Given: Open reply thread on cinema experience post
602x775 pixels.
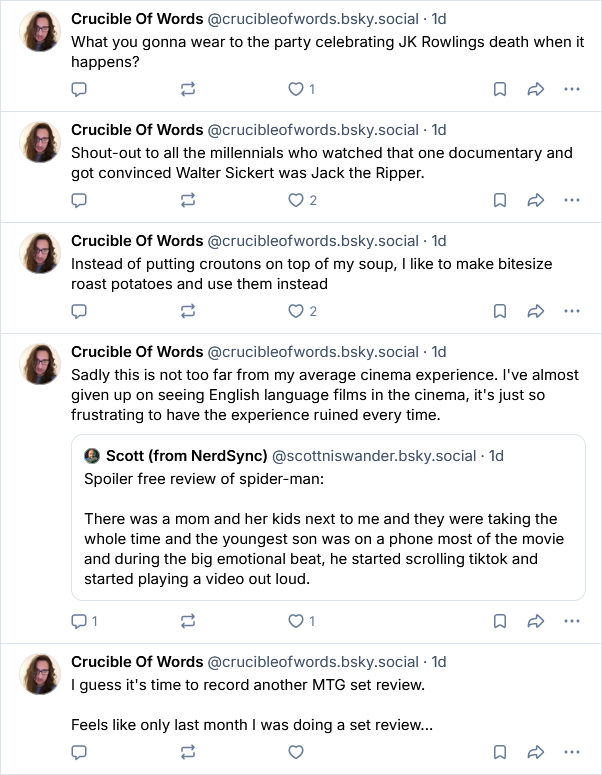Looking at the screenshot, I should [85, 621].
